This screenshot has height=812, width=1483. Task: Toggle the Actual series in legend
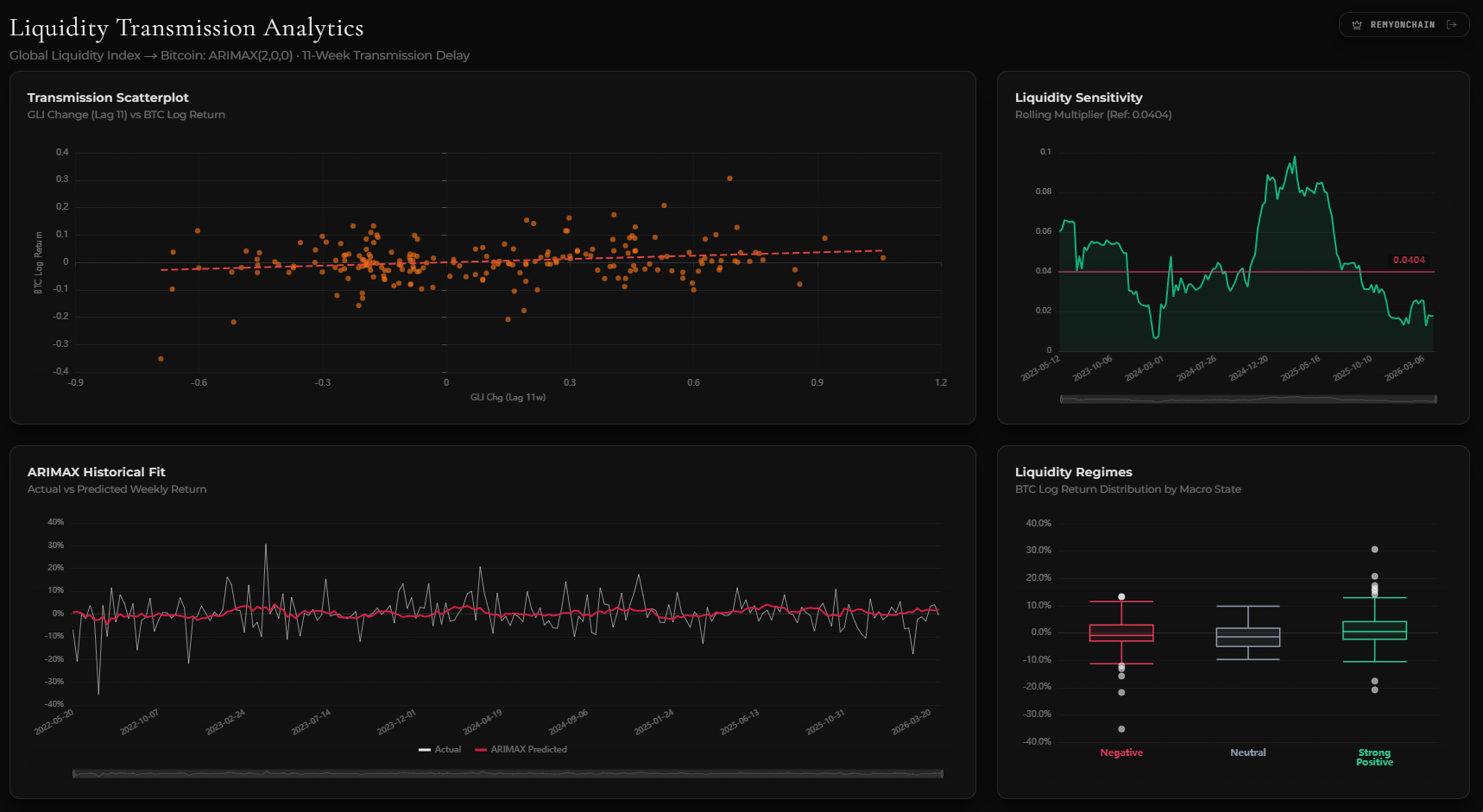440,749
